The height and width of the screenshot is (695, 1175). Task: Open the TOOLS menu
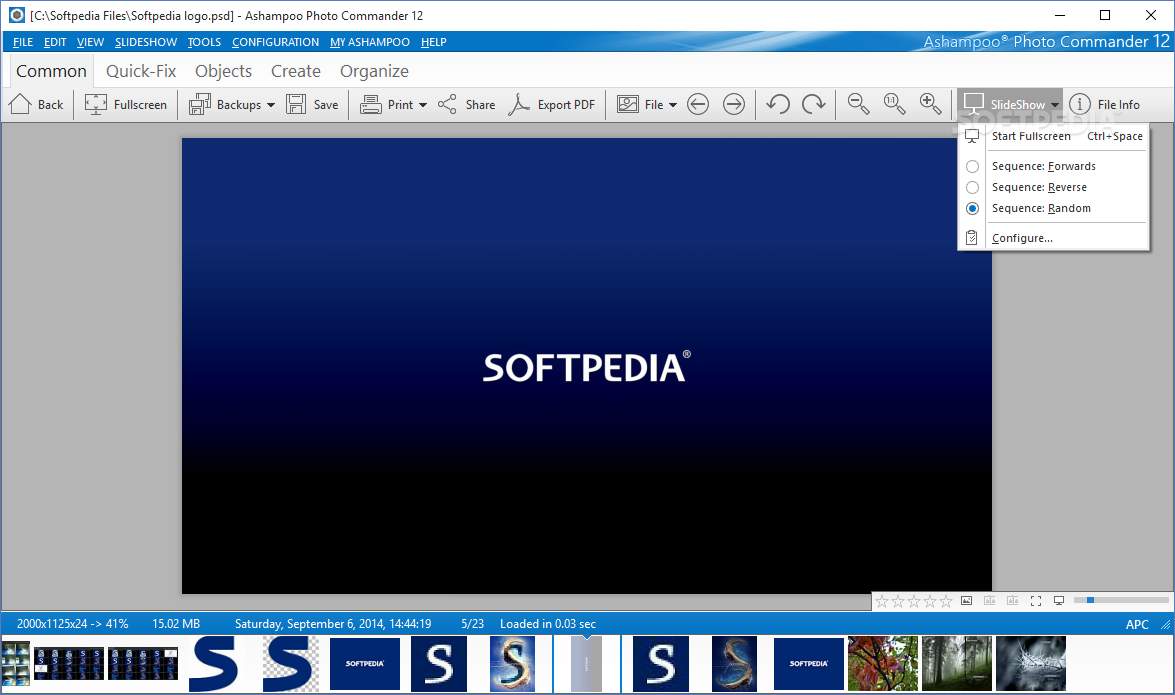[x=205, y=42]
